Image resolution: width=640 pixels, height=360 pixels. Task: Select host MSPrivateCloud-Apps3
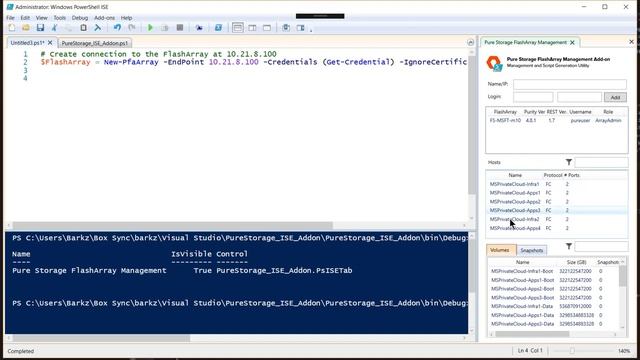(557, 210)
